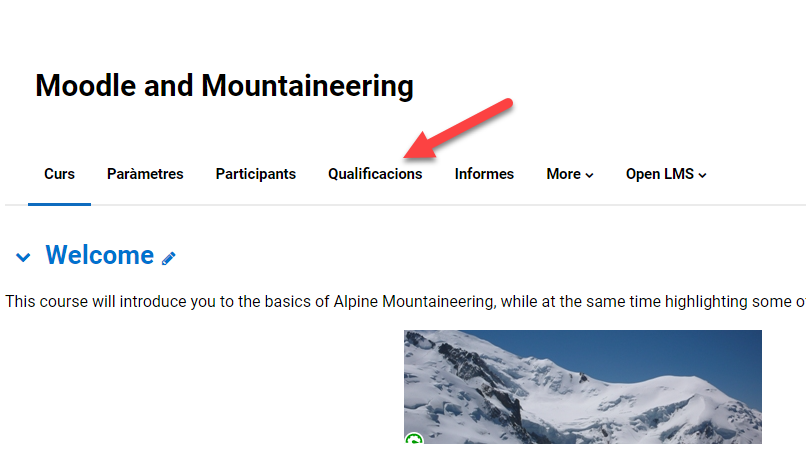Click the snowy mountain photo
Image resolution: width=806 pixels, height=455 pixels.
(582, 386)
